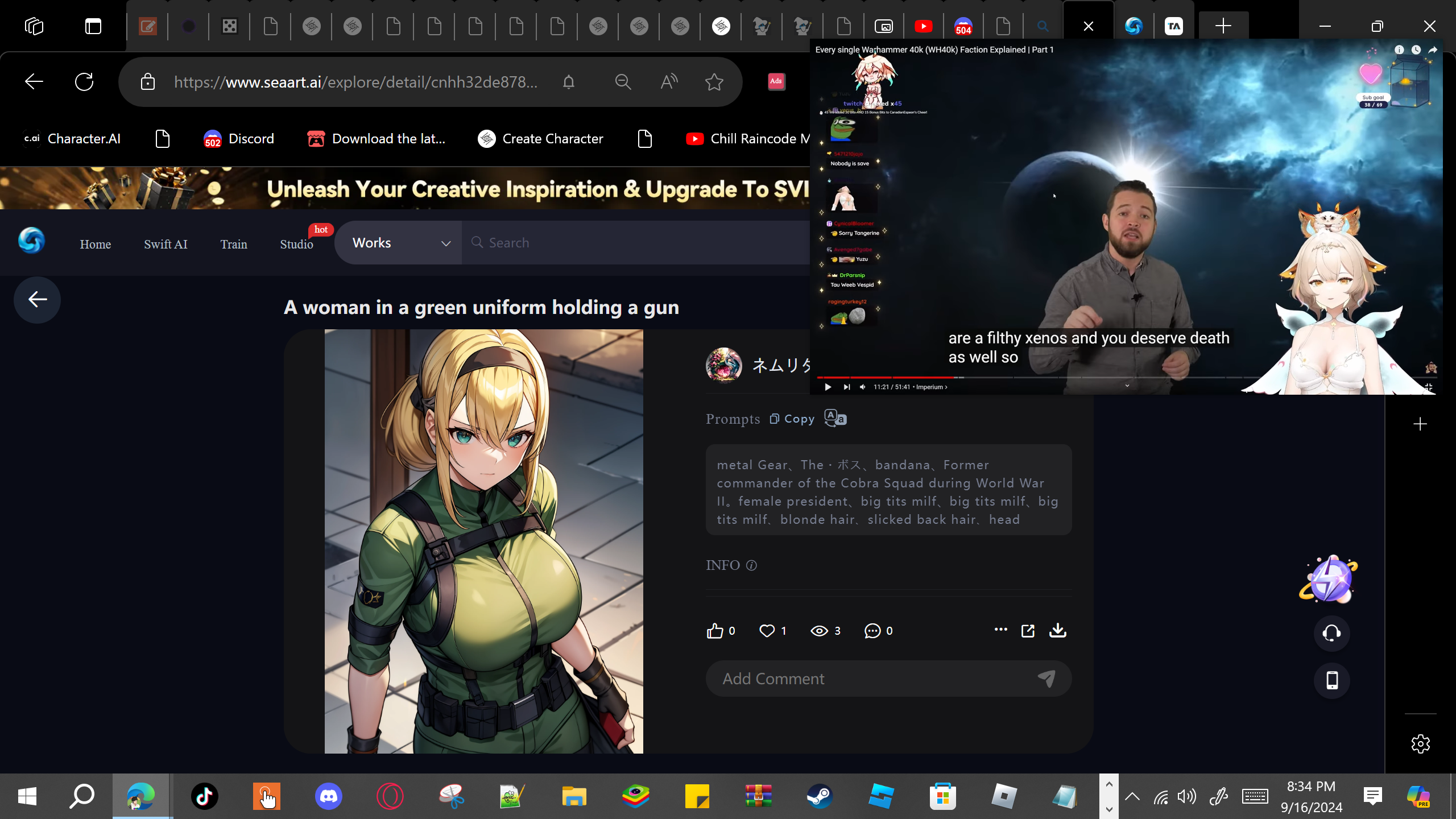Open sidebar settings gear

point(1420,743)
